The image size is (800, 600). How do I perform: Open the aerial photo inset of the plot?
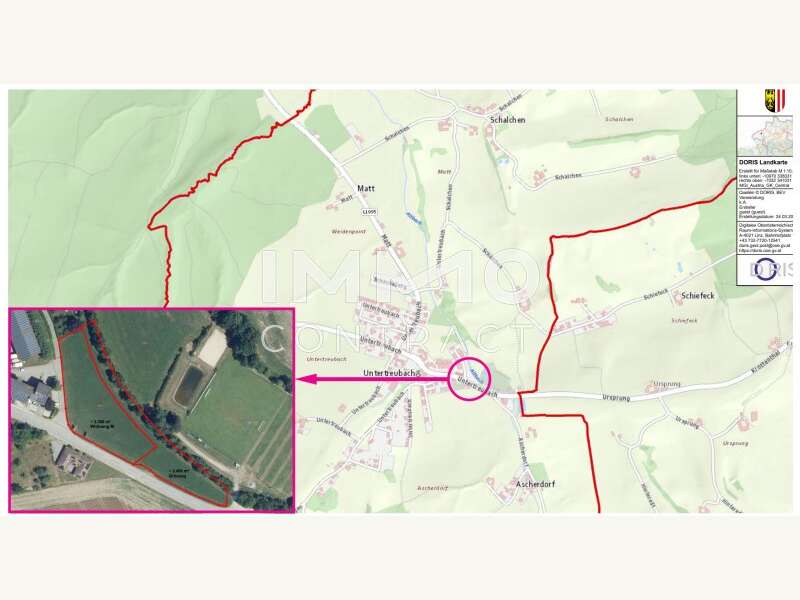pos(152,410)
